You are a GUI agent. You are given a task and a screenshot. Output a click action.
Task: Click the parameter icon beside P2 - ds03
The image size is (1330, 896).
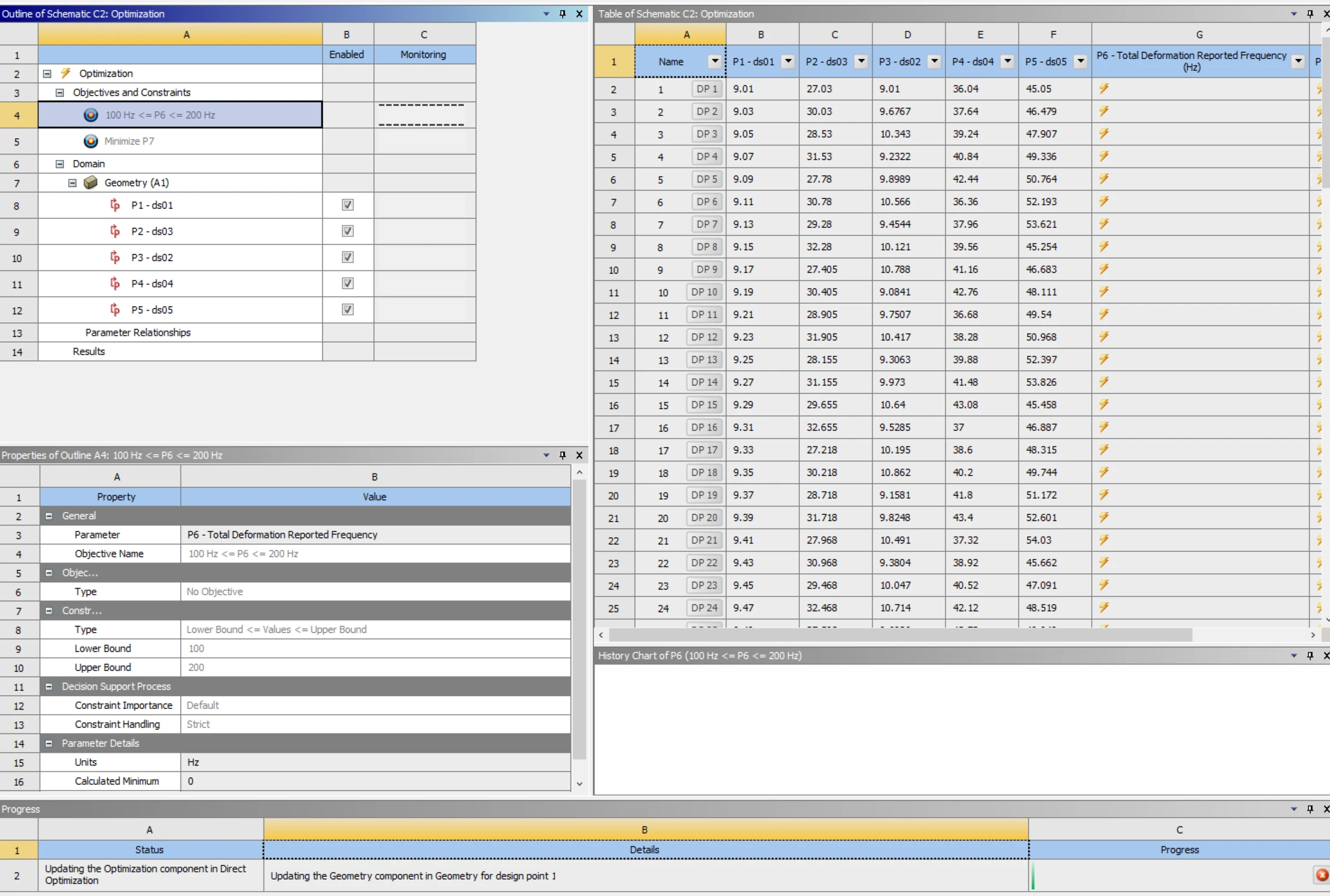coord(114,231)
